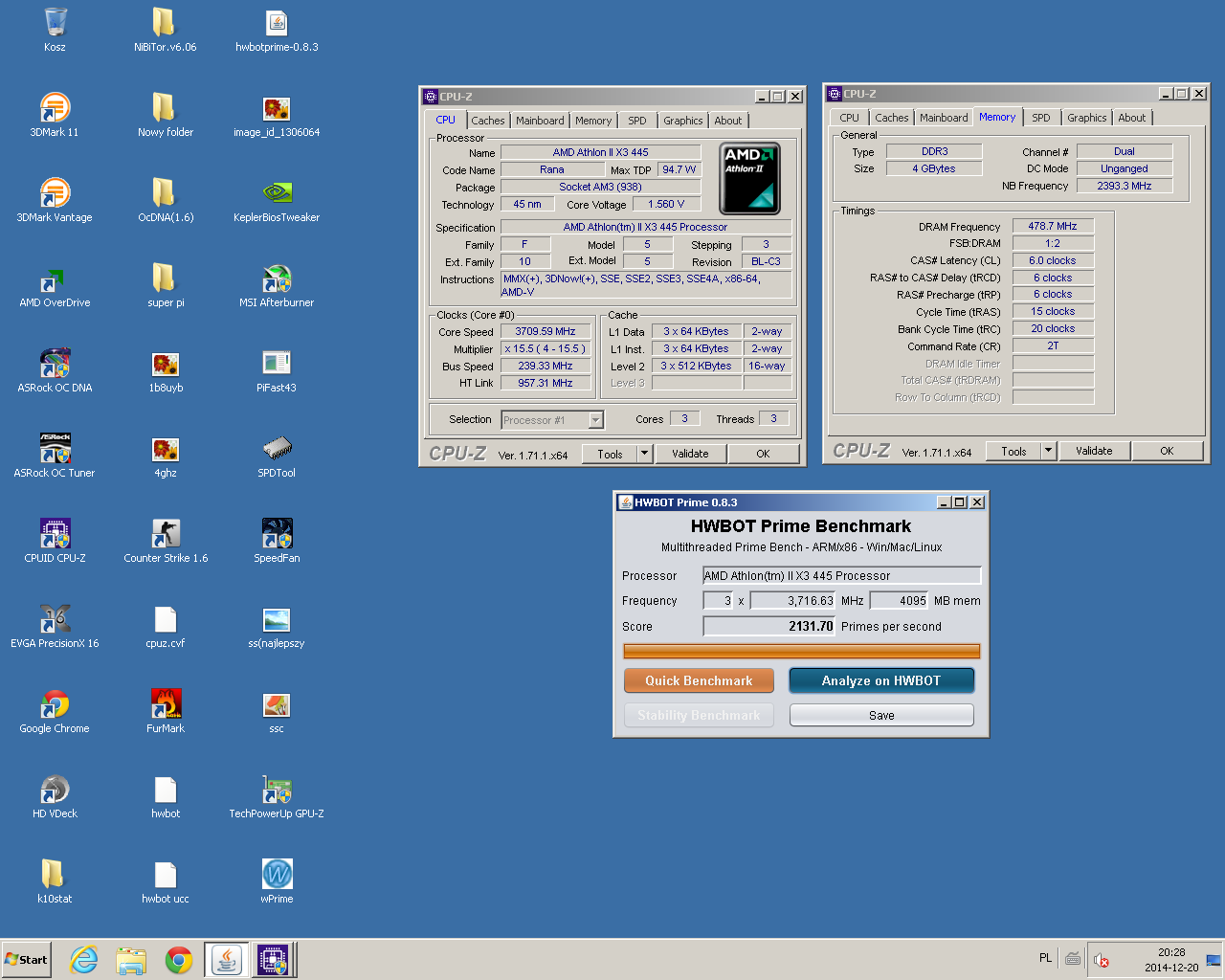Screen dimensions: 1225x980
Task: Click the DRAM Frequency 478.7 MHz value
Action: click(1053, 226)
